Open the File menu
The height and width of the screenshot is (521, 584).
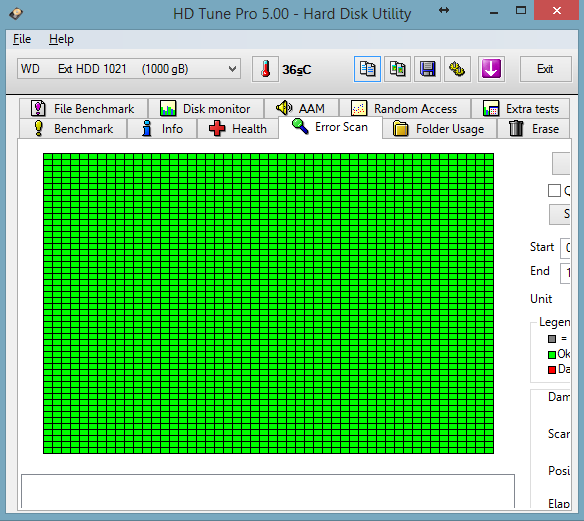pos(22,39)
